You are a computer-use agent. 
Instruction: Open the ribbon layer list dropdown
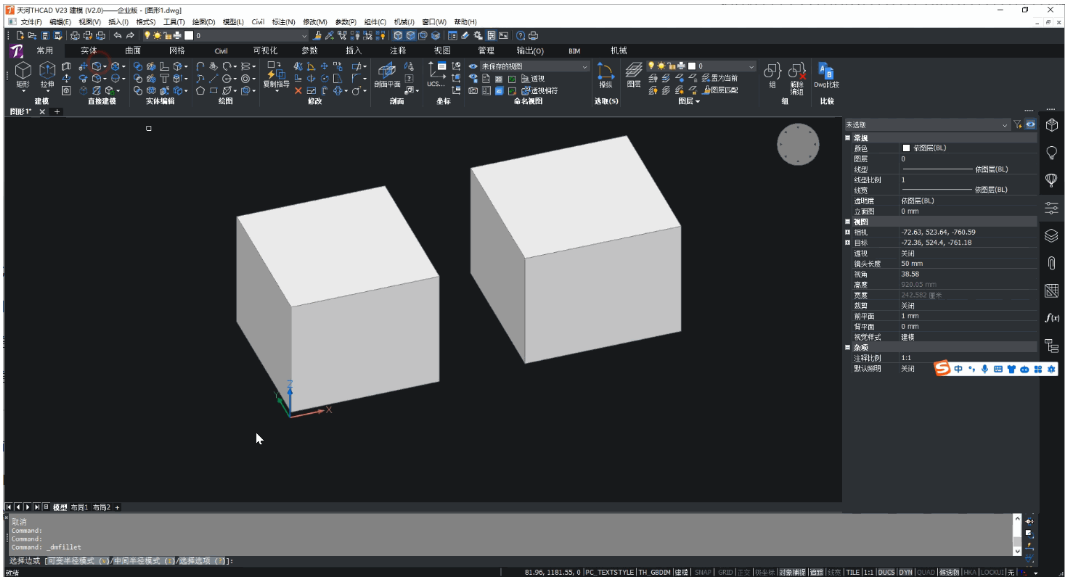751,66
